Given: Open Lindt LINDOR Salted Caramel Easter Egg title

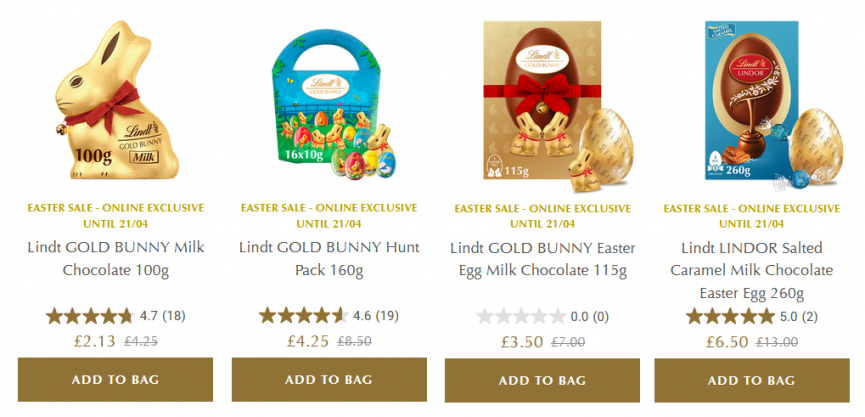Looking at the screenshot, I should (x=752, y=270).
